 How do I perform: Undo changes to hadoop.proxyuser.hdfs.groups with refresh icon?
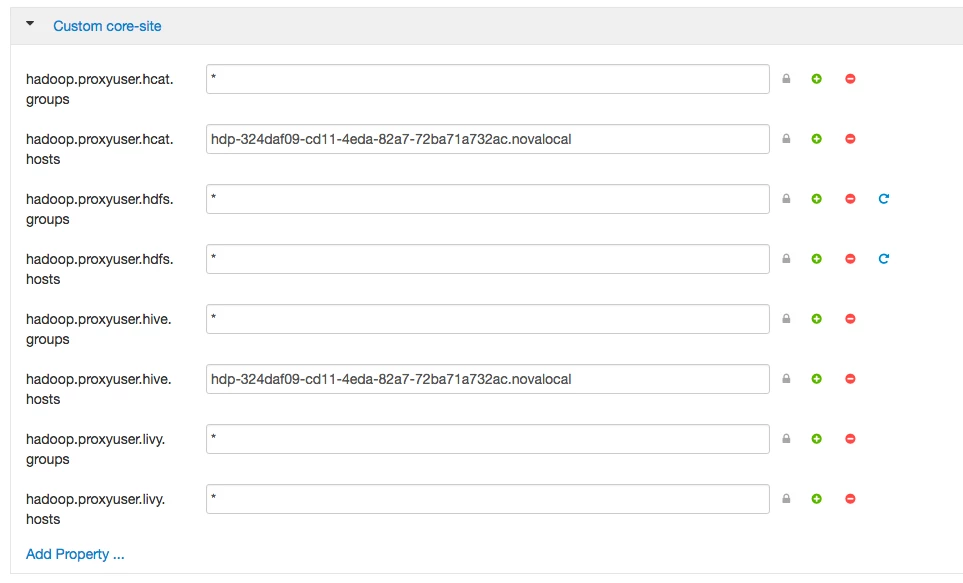click(884, 198)
